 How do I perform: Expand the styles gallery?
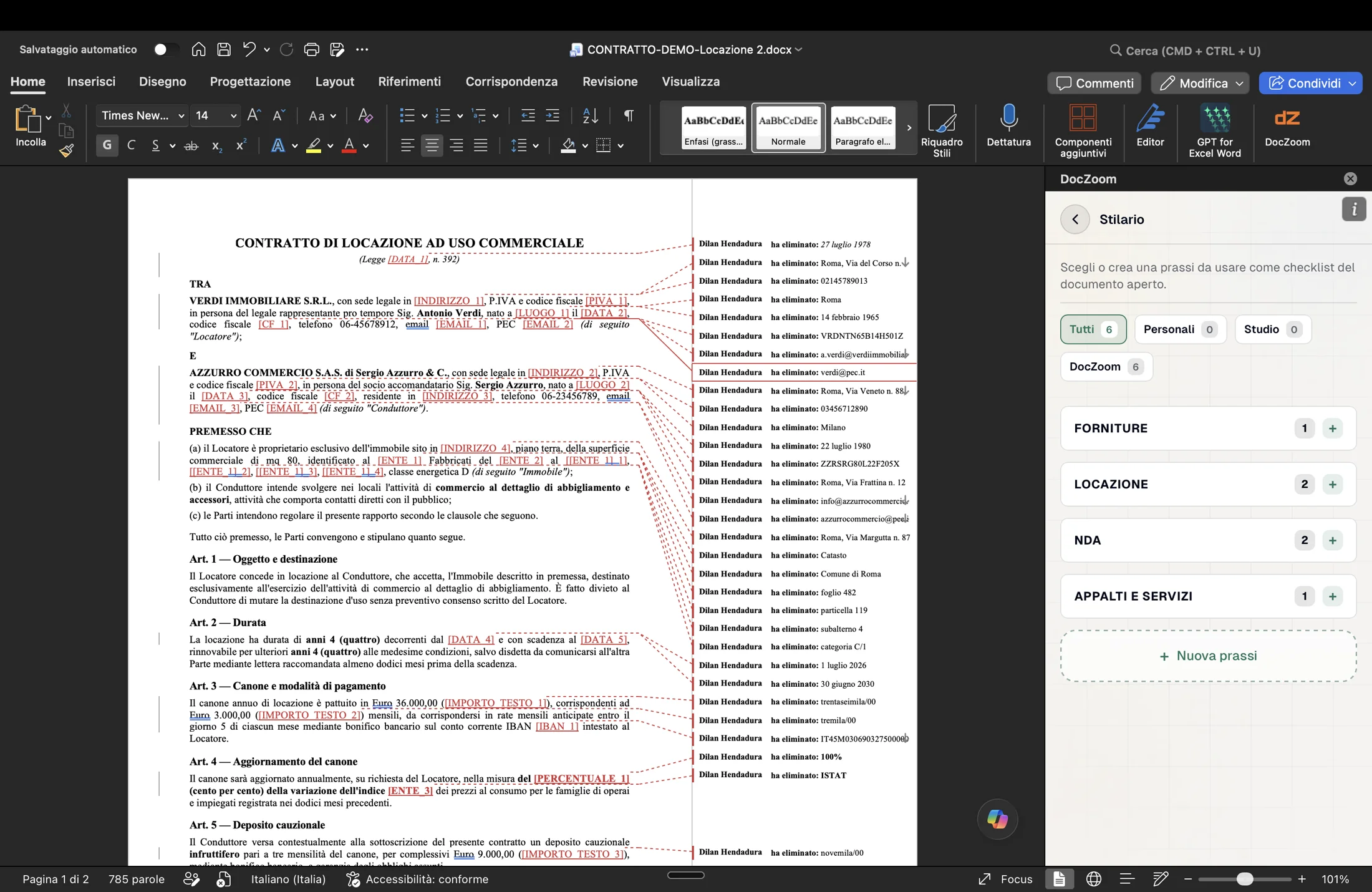(909, 128)
